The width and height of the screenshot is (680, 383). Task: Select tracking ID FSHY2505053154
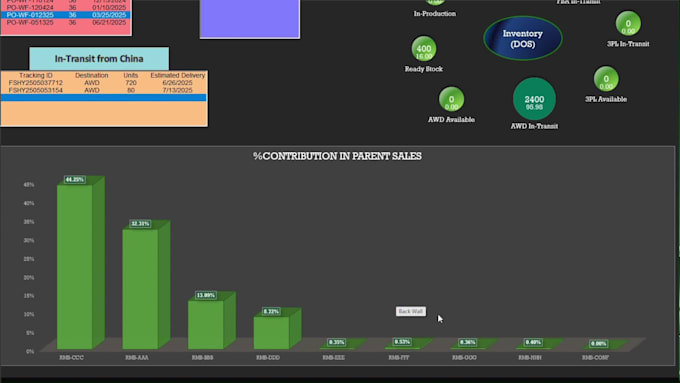[36, 90]
